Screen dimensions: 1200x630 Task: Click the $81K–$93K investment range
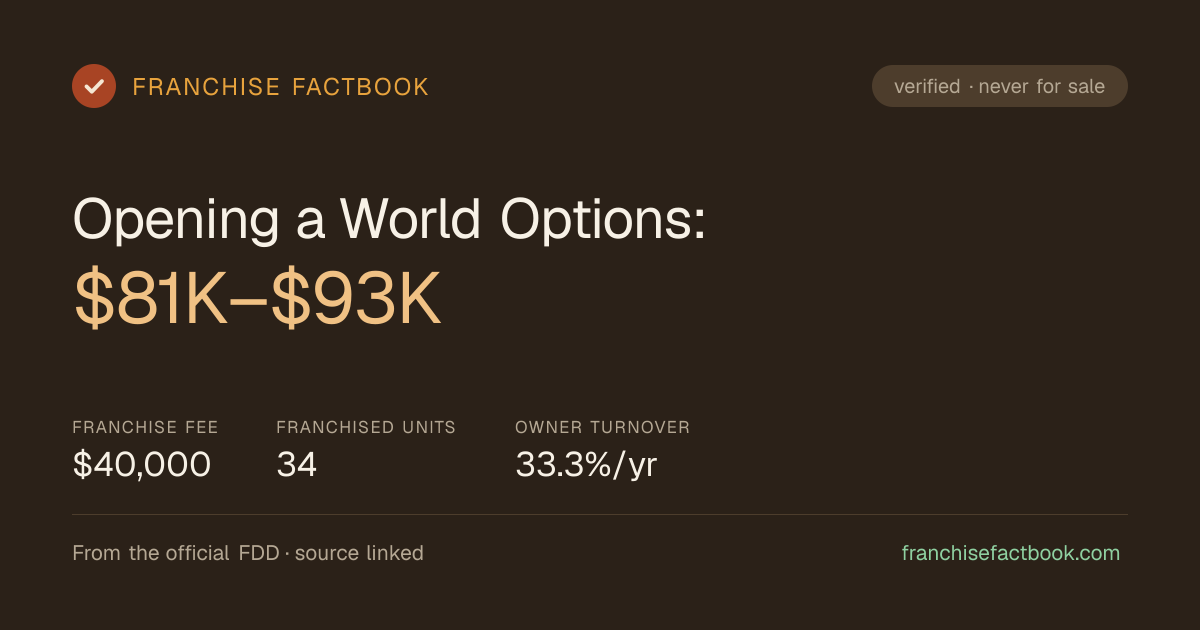pos(257,299)
